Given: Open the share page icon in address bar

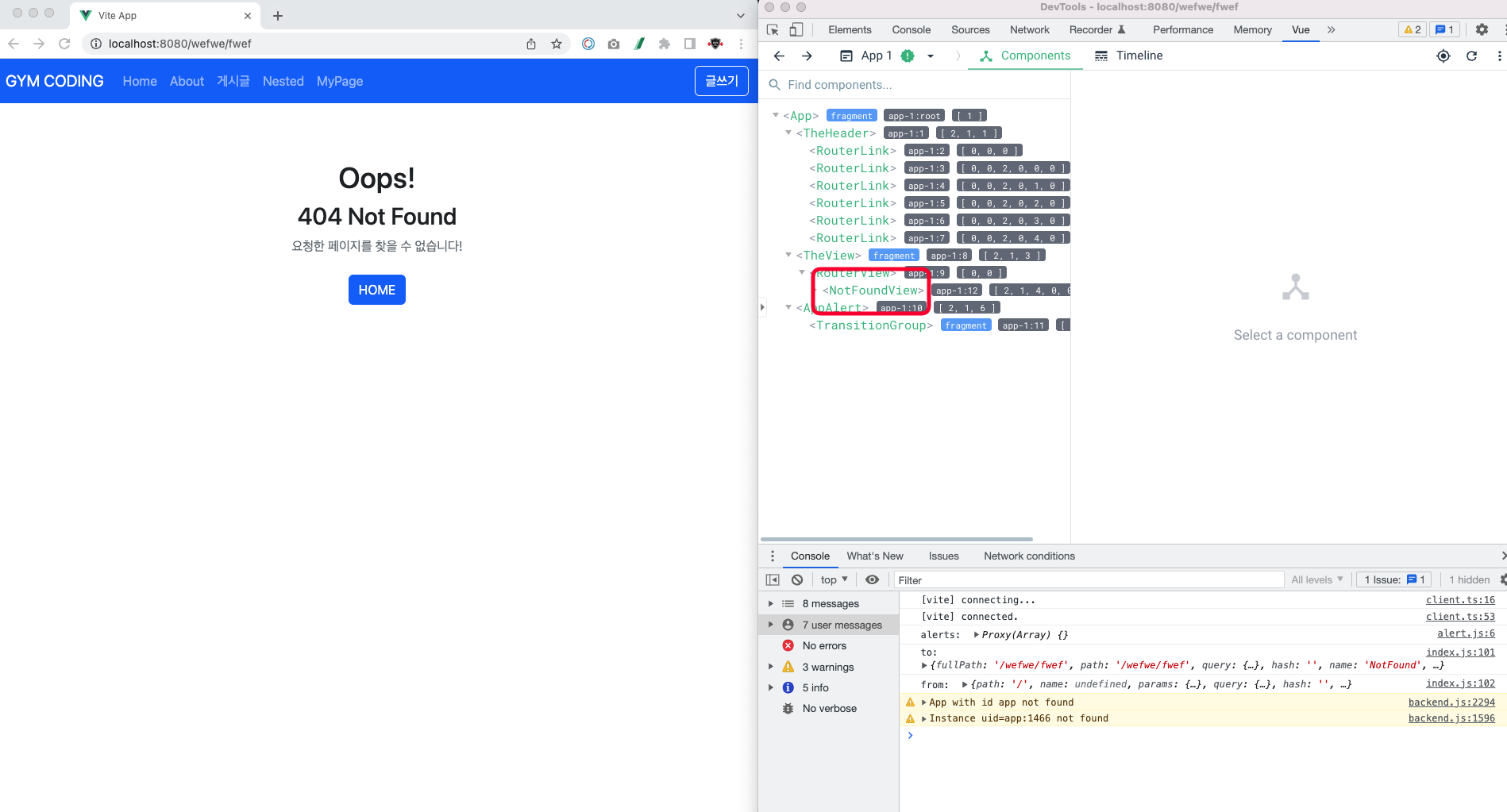Looking at the screenshot, I should point(531,44).
